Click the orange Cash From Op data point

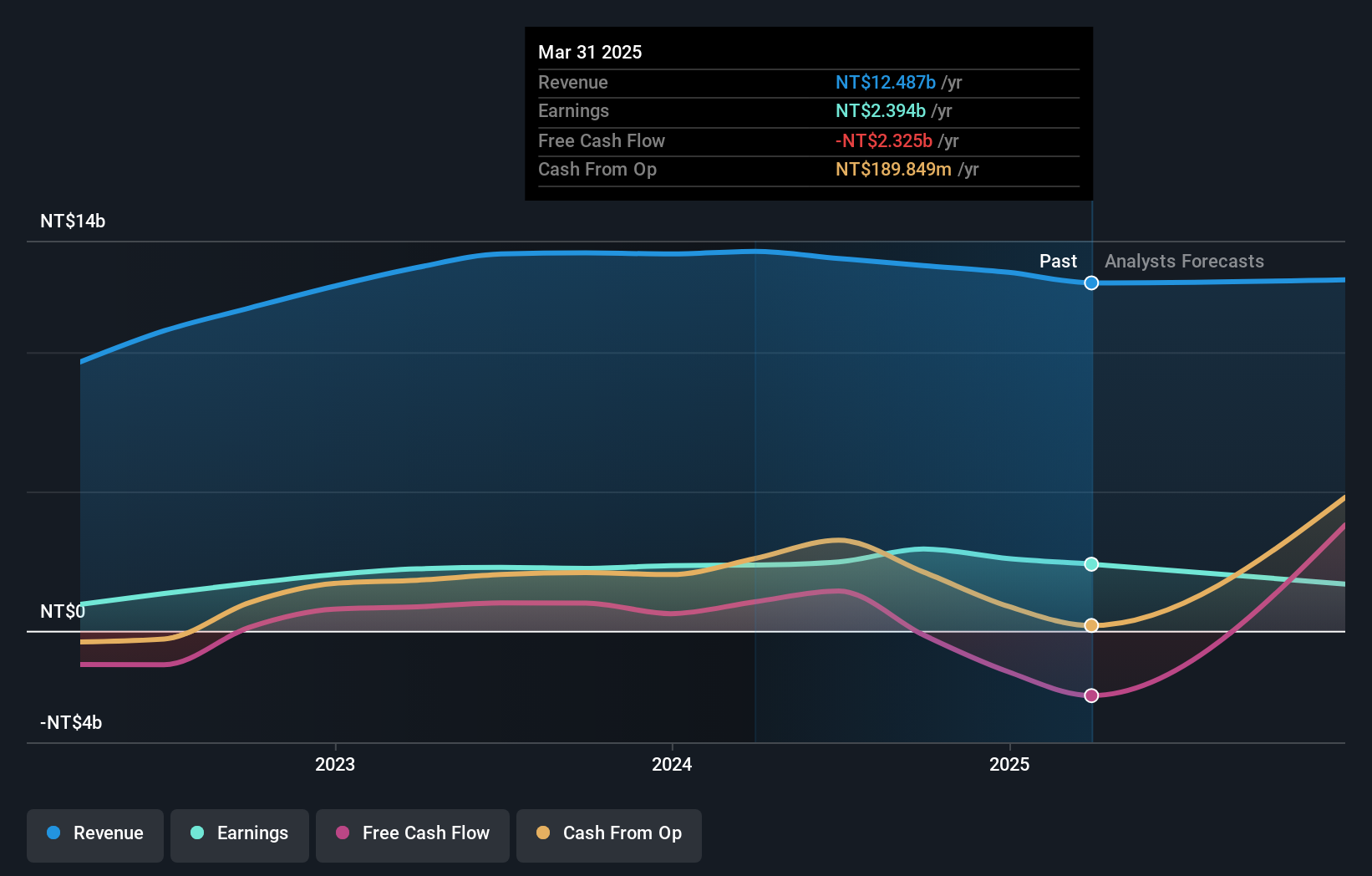tap(1091, 625)
